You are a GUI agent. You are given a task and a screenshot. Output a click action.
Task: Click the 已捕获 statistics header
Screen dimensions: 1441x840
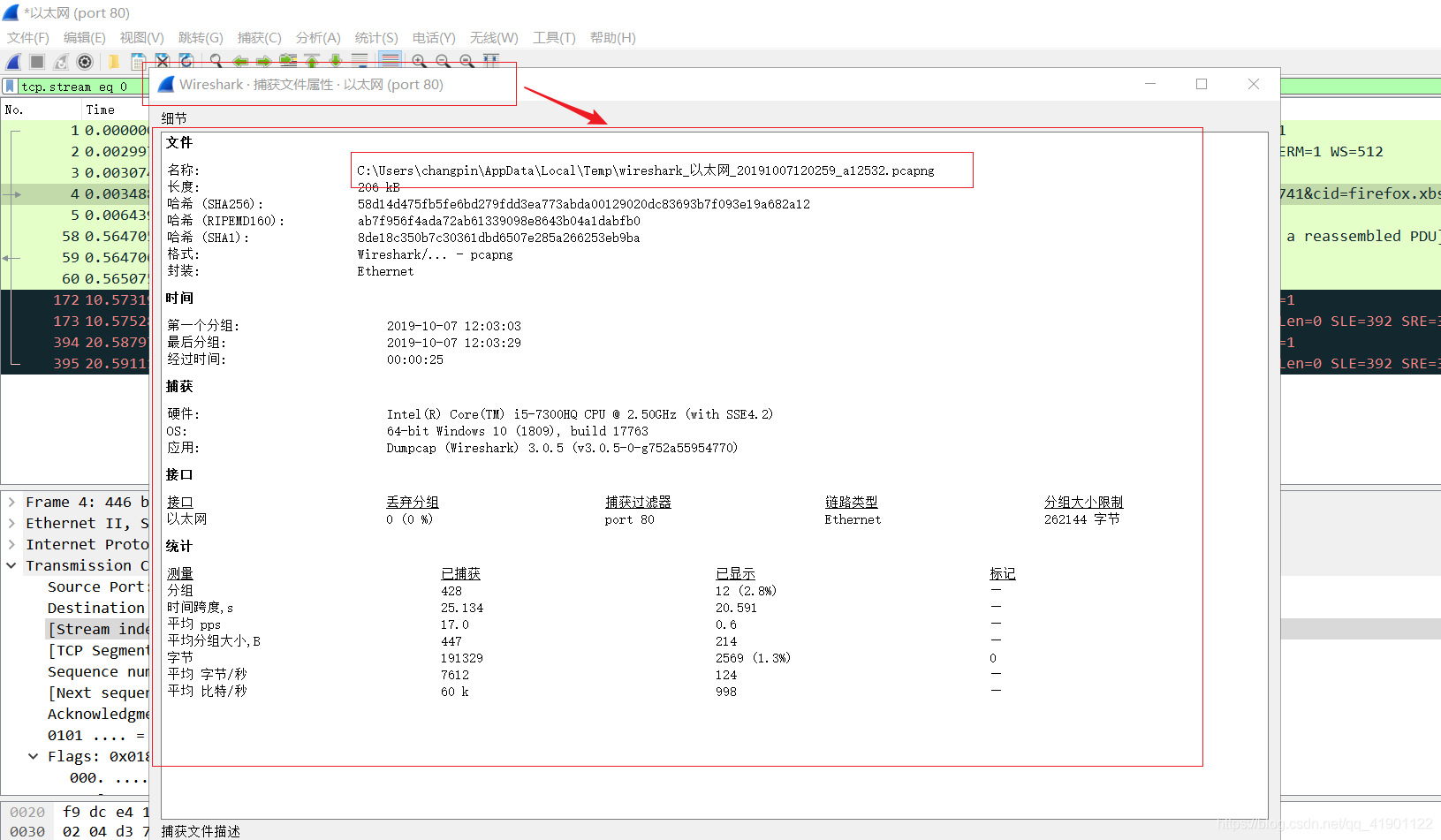point(461,573)
